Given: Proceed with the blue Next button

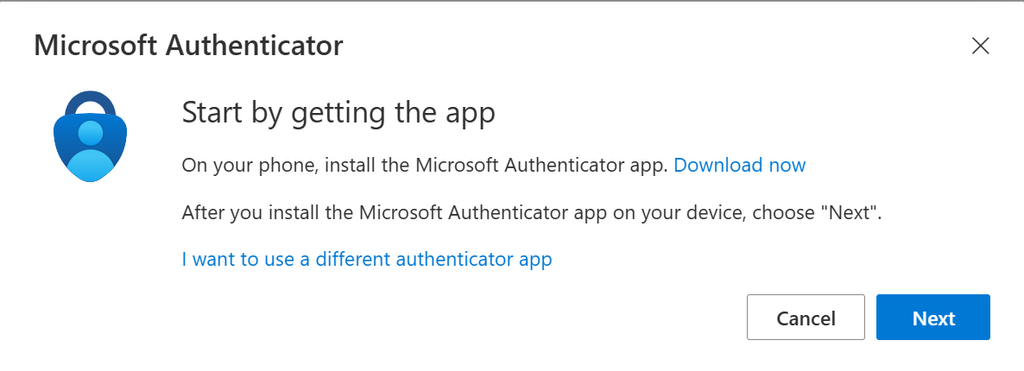Looking at the screenshot, I should point(933,317).
